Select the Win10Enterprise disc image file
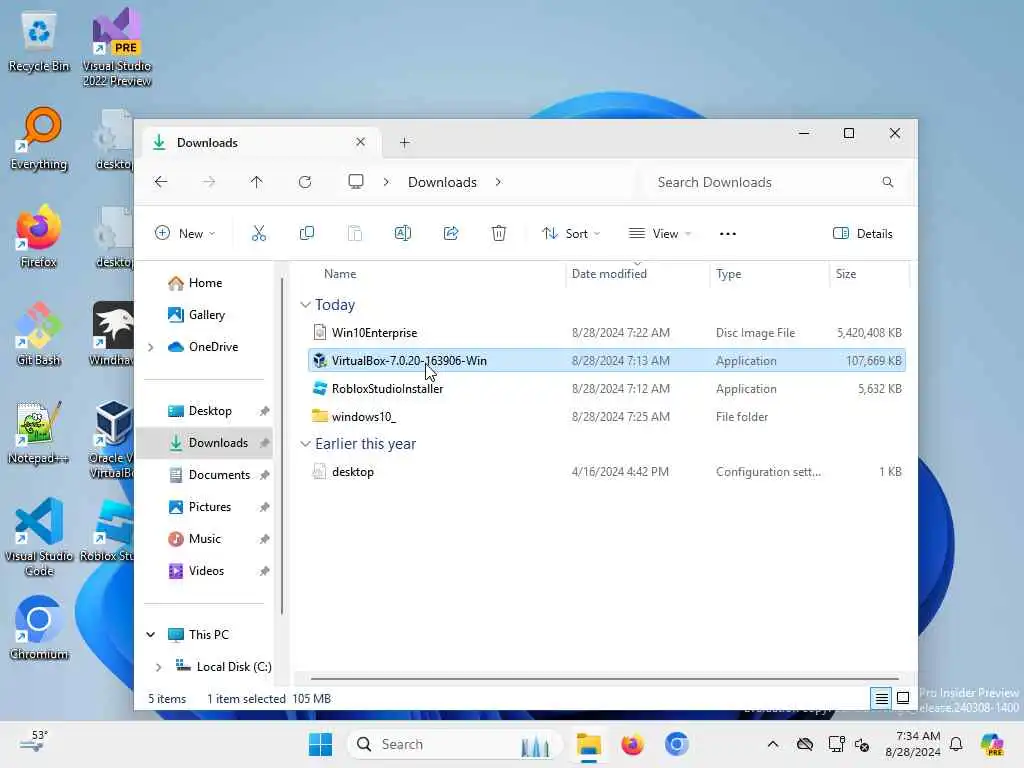The height and width of the screenshot is (768, 1024). point(607,332)
